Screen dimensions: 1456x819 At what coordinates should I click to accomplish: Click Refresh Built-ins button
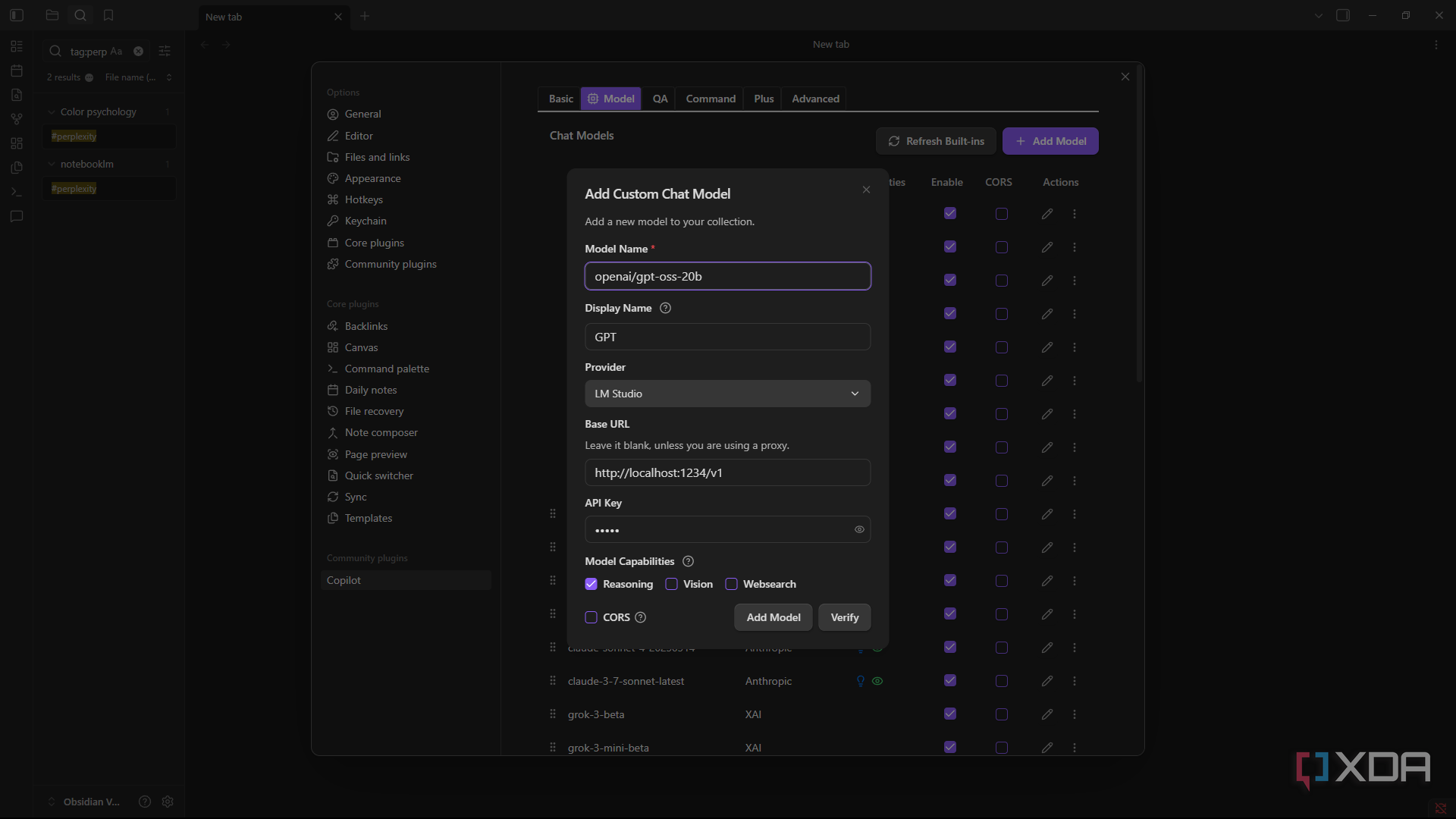936,141
